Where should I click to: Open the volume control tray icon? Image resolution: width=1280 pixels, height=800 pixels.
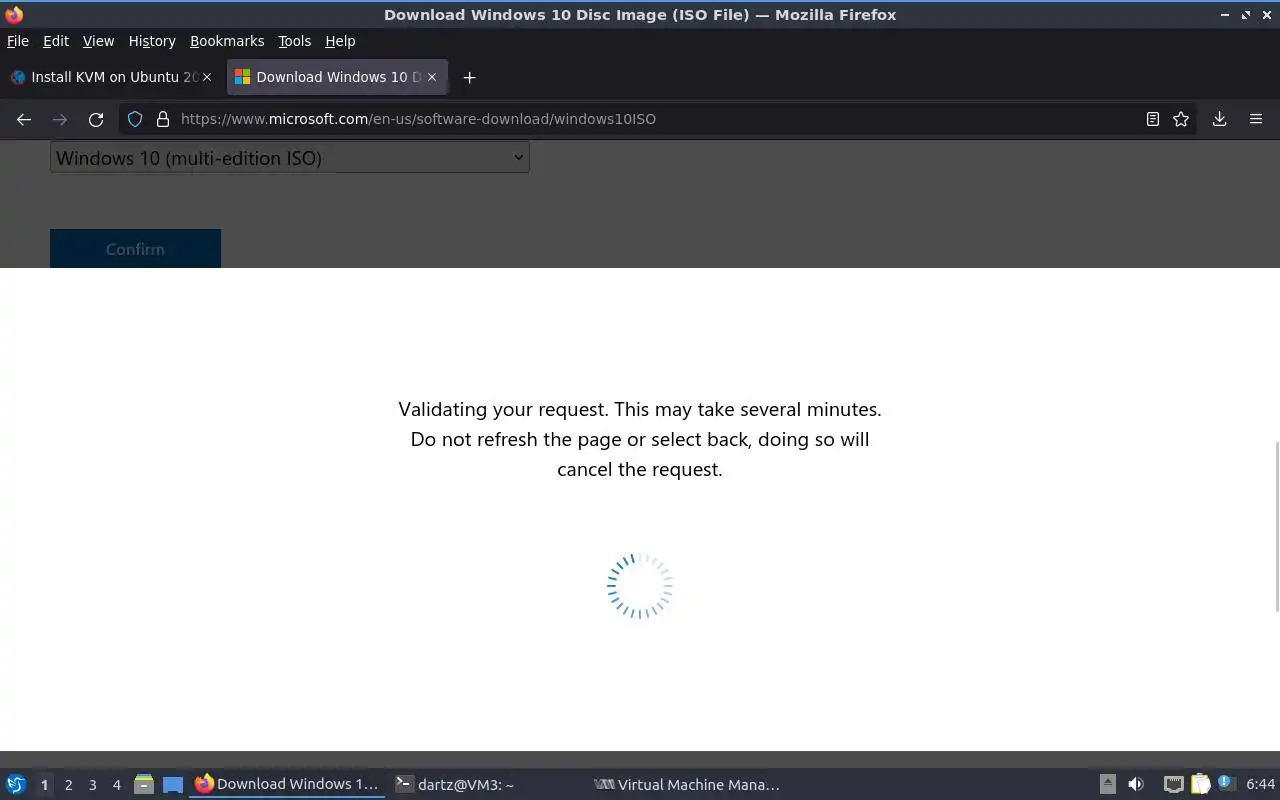1136,785
